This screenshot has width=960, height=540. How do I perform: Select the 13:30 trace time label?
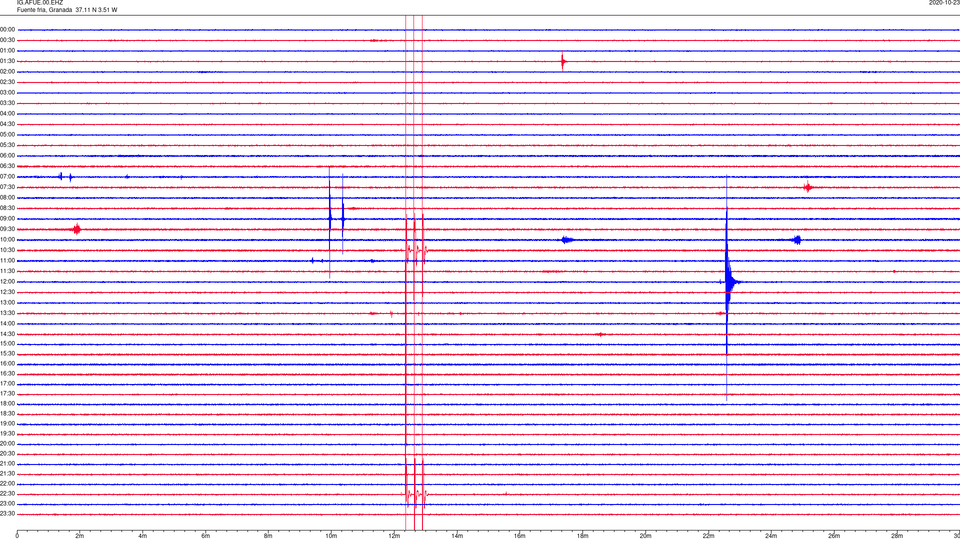(x=7, y=313)
